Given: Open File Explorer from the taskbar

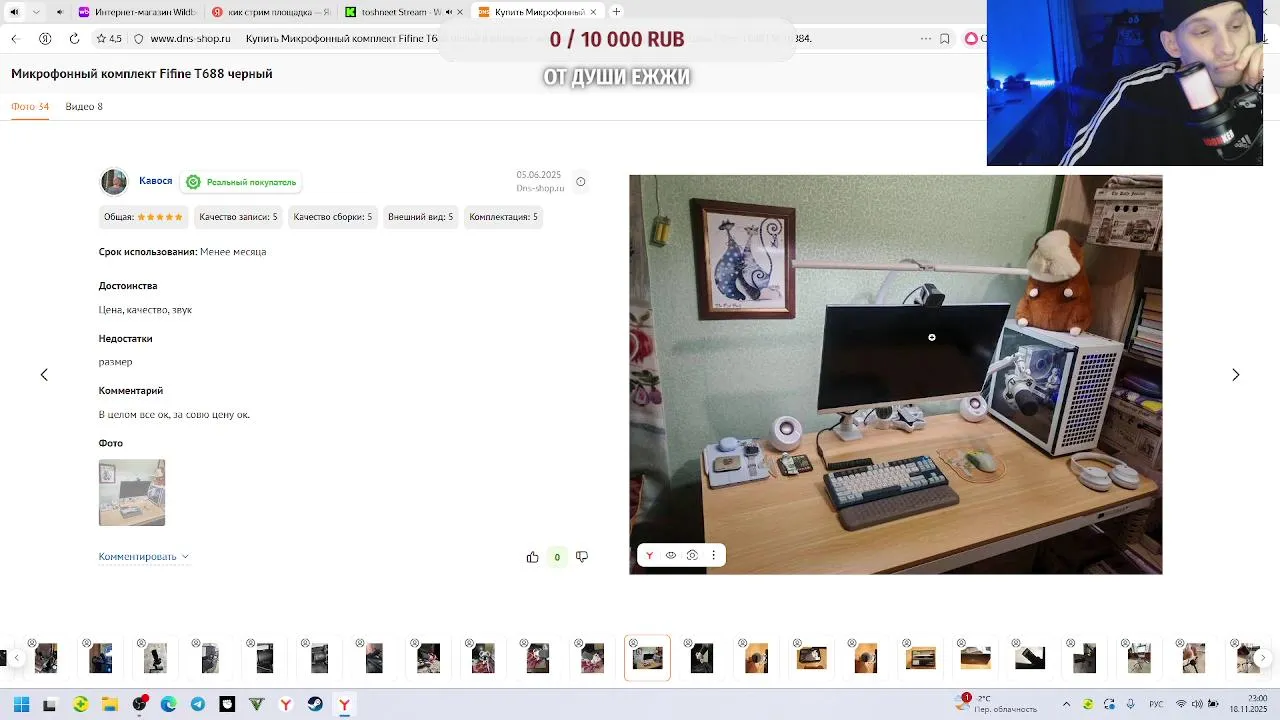Looking at the screenshot, I should 110,705.
